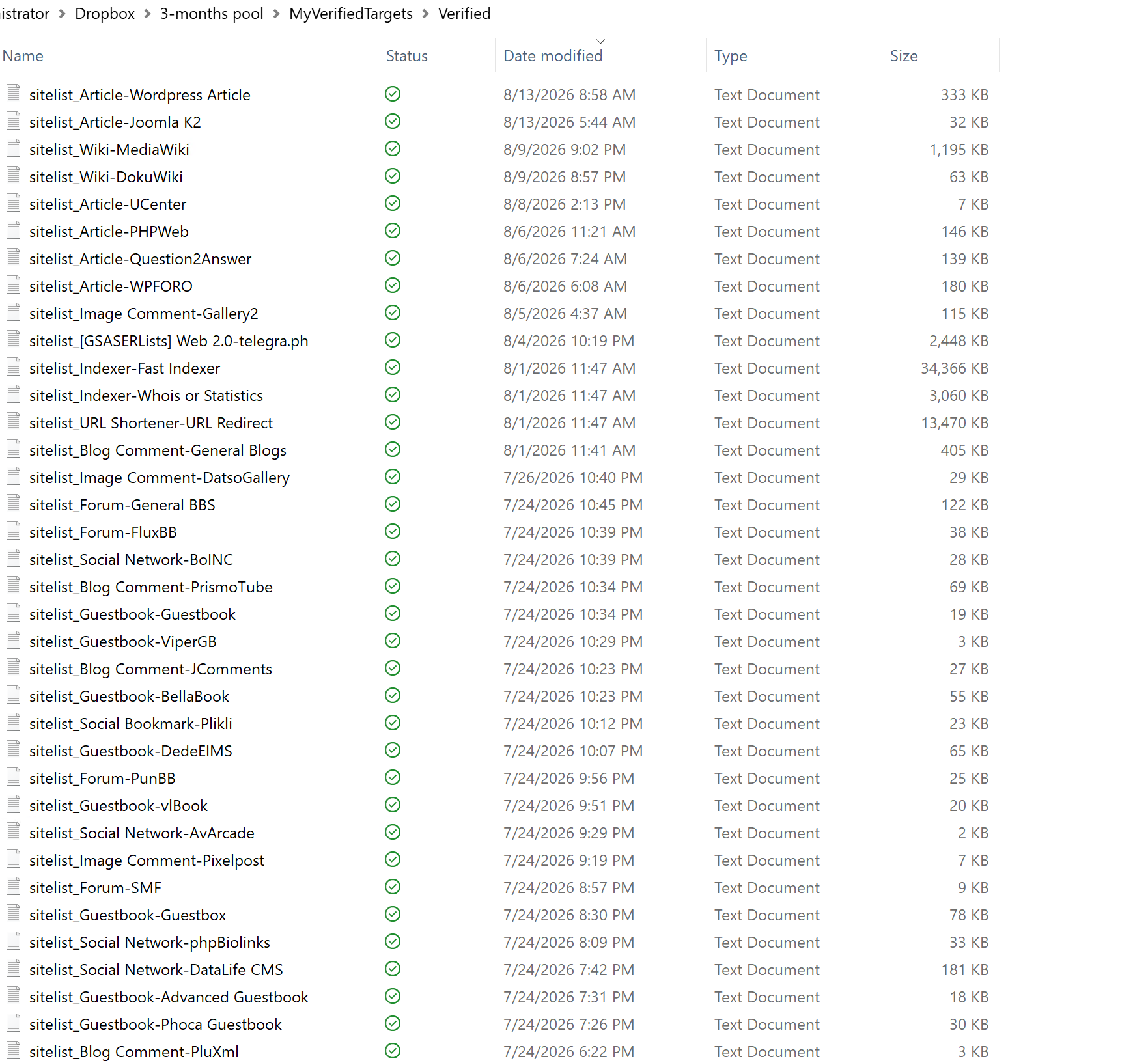Go to 3-months pool folder breadcrumb
The image size is (1148, 1063).
click(212, 14)
